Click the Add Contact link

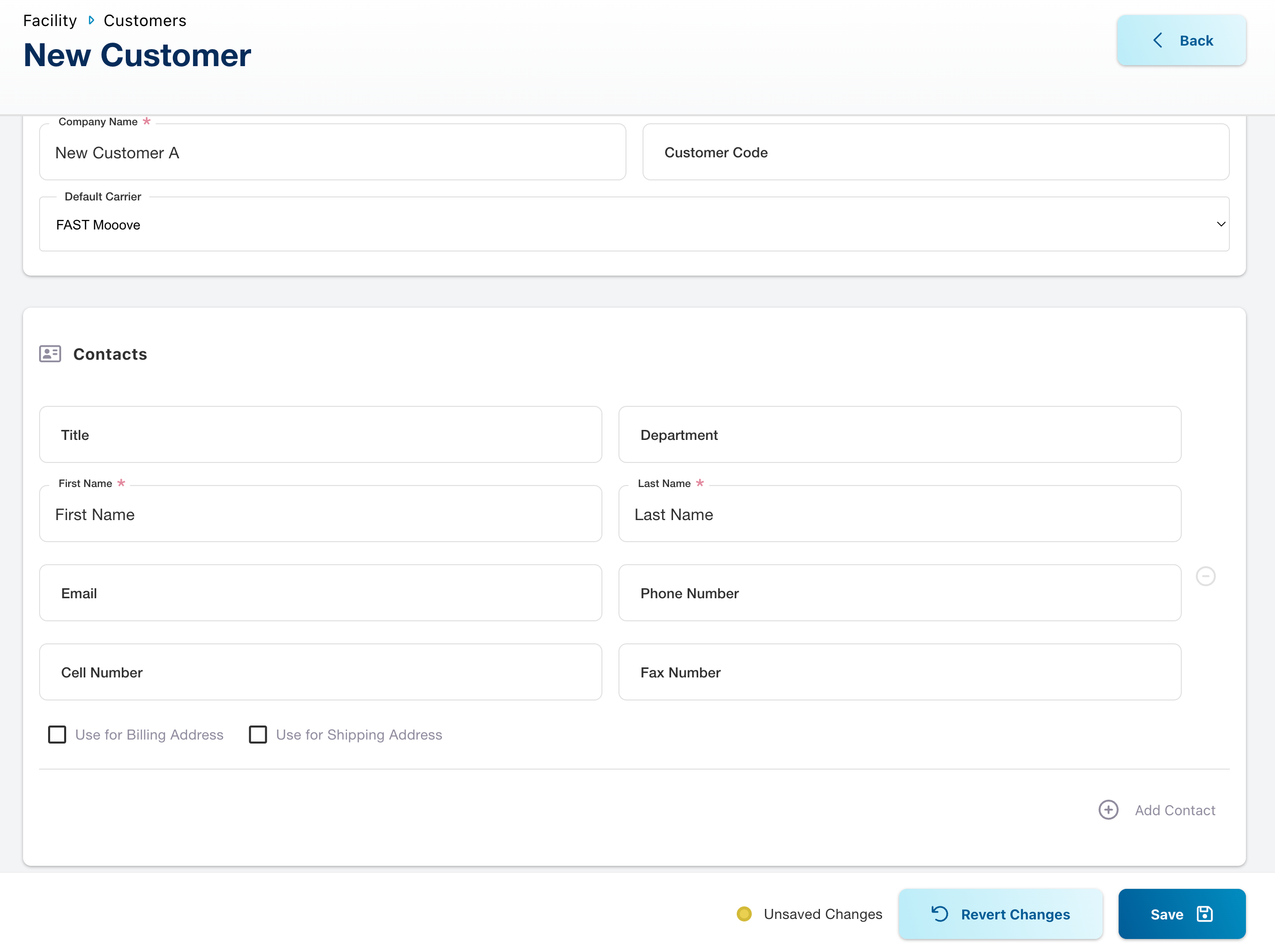pyautogui.click(x=1175, y=810)
